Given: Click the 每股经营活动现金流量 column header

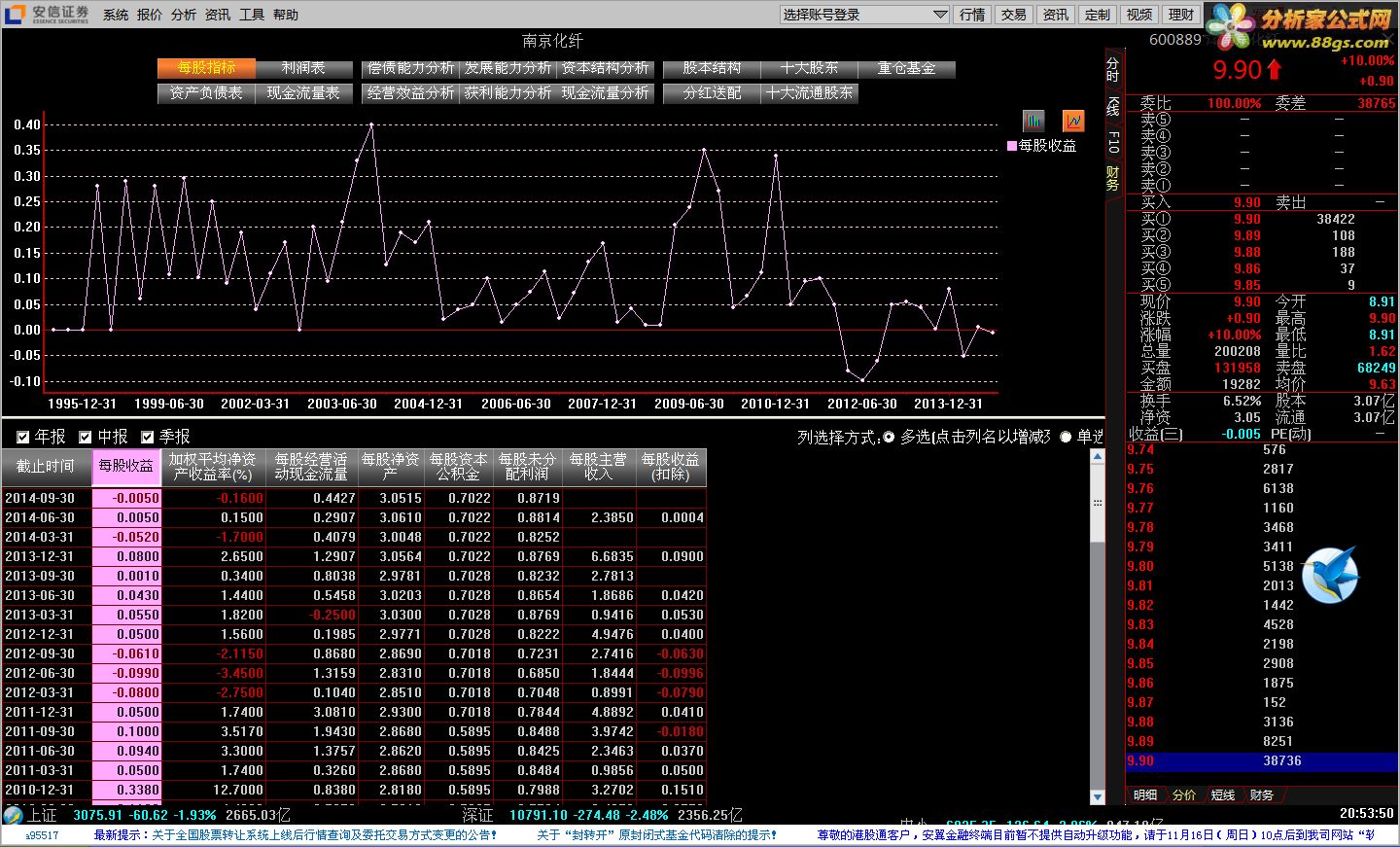Looking at the screenshot, I should click(x=311, y=467).
